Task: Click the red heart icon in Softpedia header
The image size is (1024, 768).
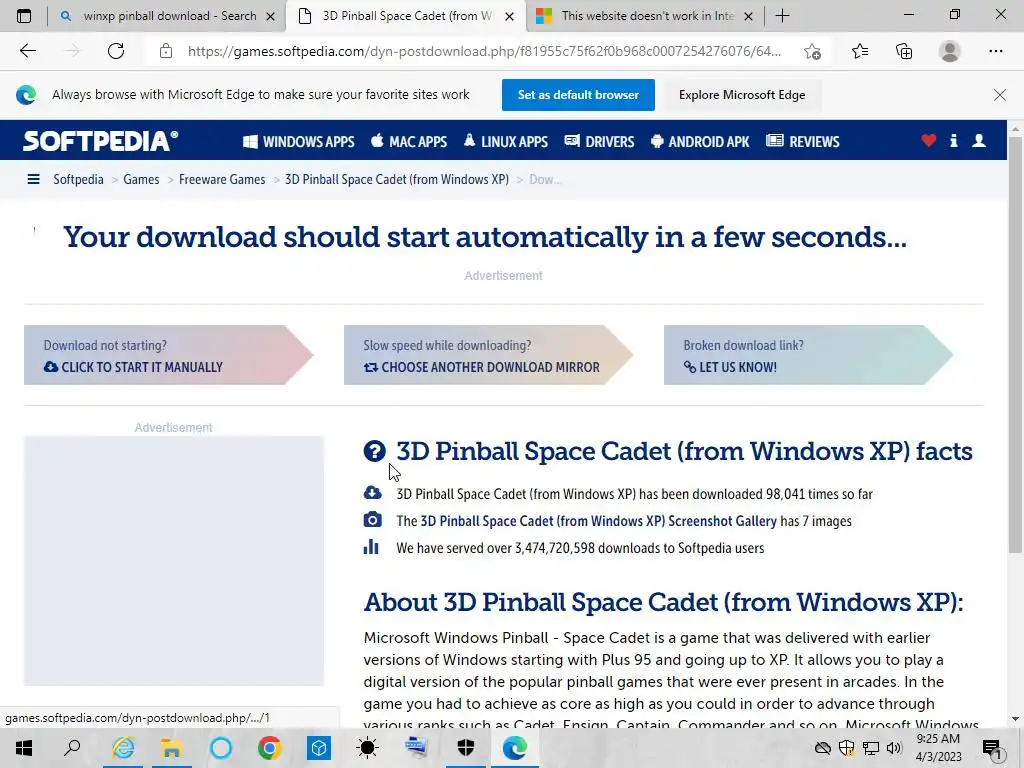Action: (928, 140)
